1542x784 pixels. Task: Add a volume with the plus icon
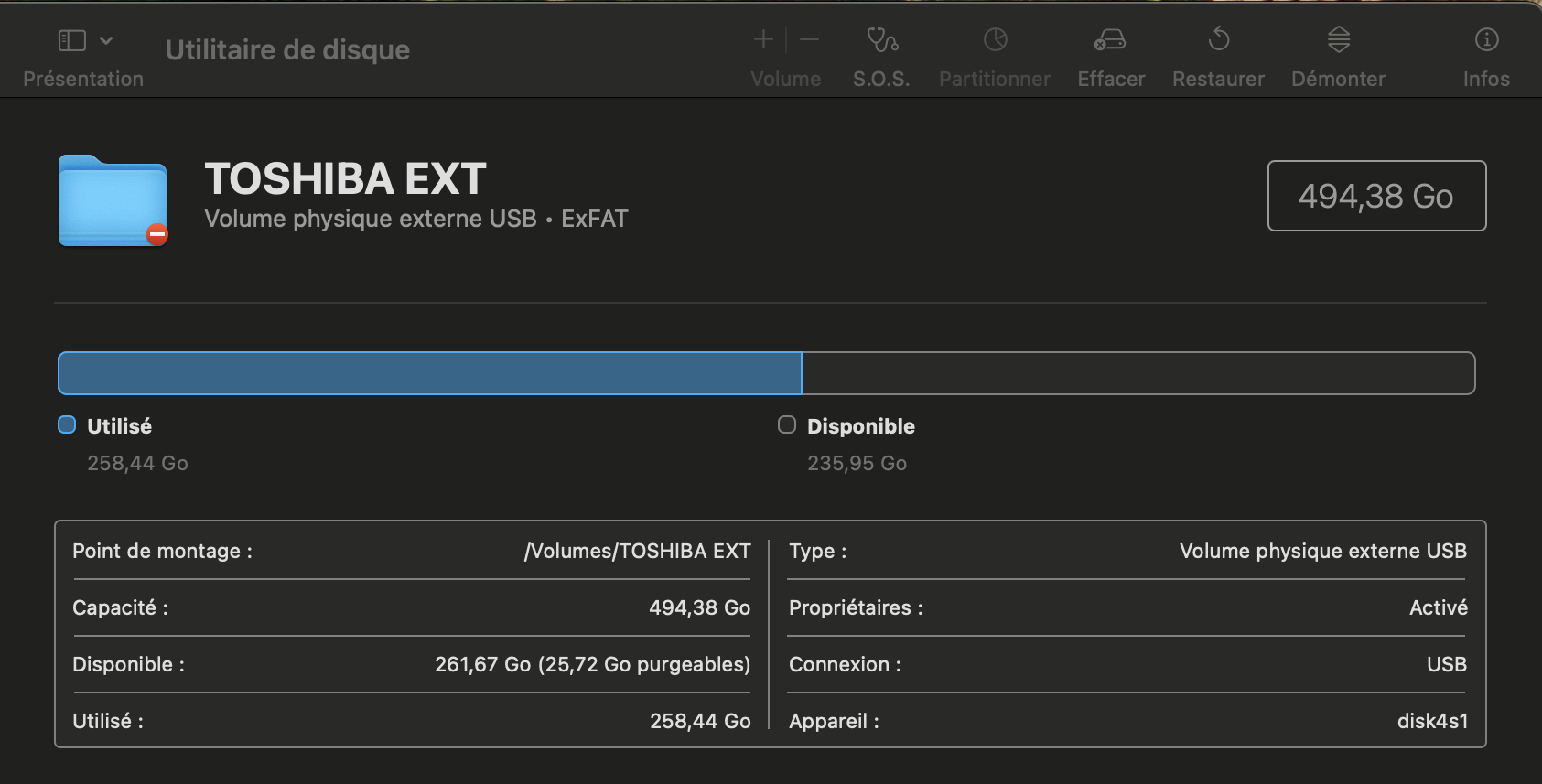[763, 40]
